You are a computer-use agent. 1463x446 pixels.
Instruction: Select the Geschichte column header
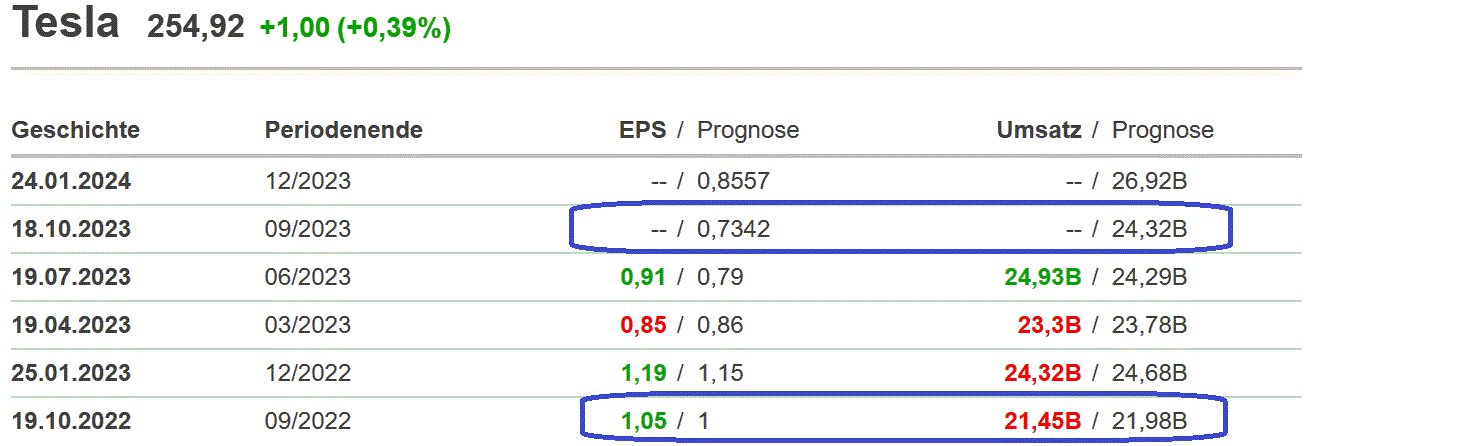tap(76, 130)
